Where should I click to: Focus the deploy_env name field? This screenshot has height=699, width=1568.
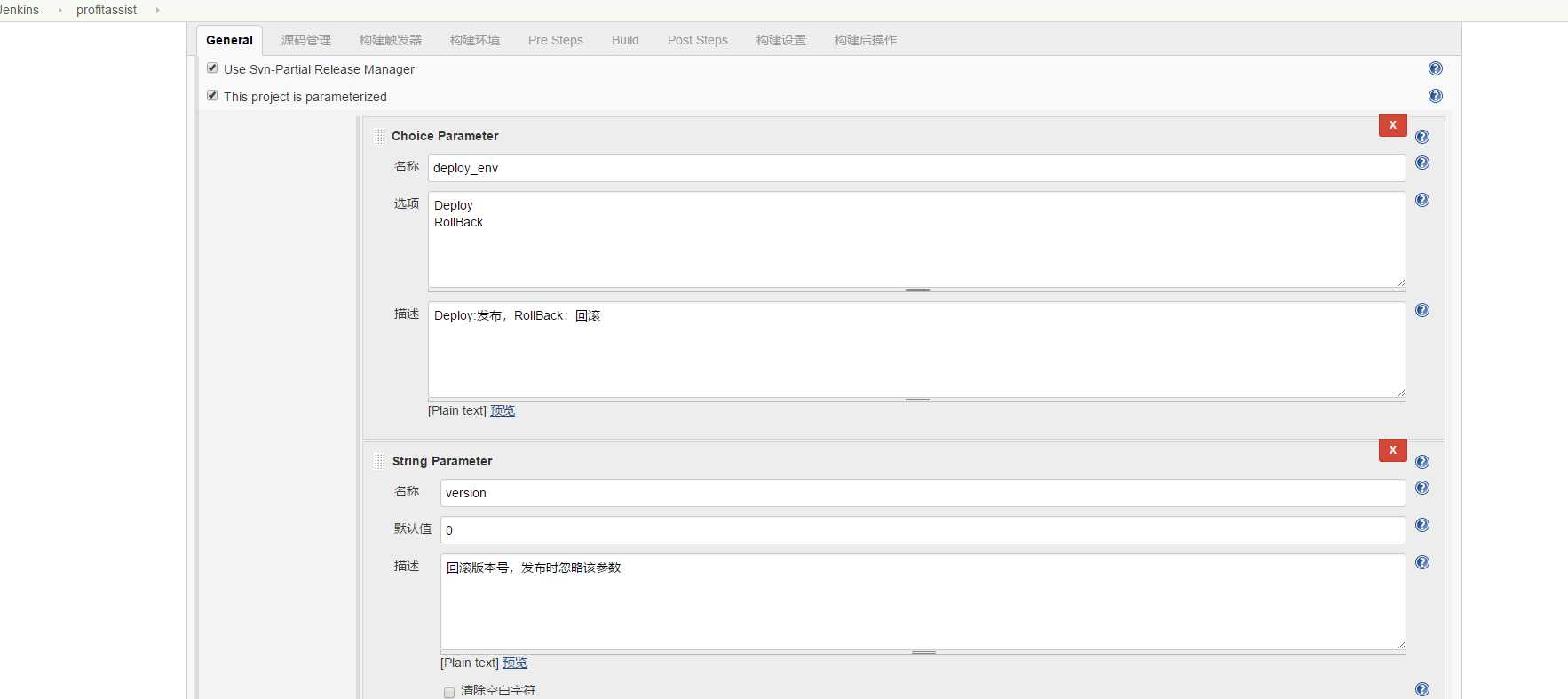[x=916, y=168]
